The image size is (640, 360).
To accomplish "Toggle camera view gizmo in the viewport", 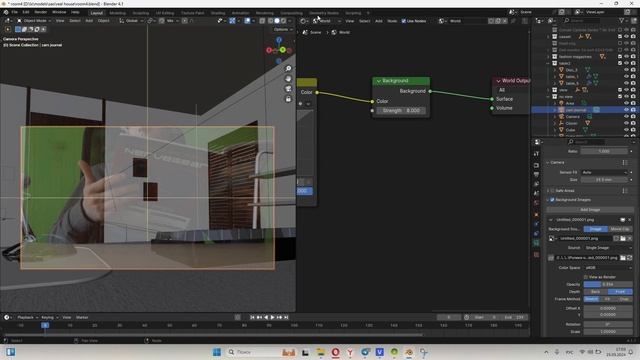I will click(x=288, y=89).
